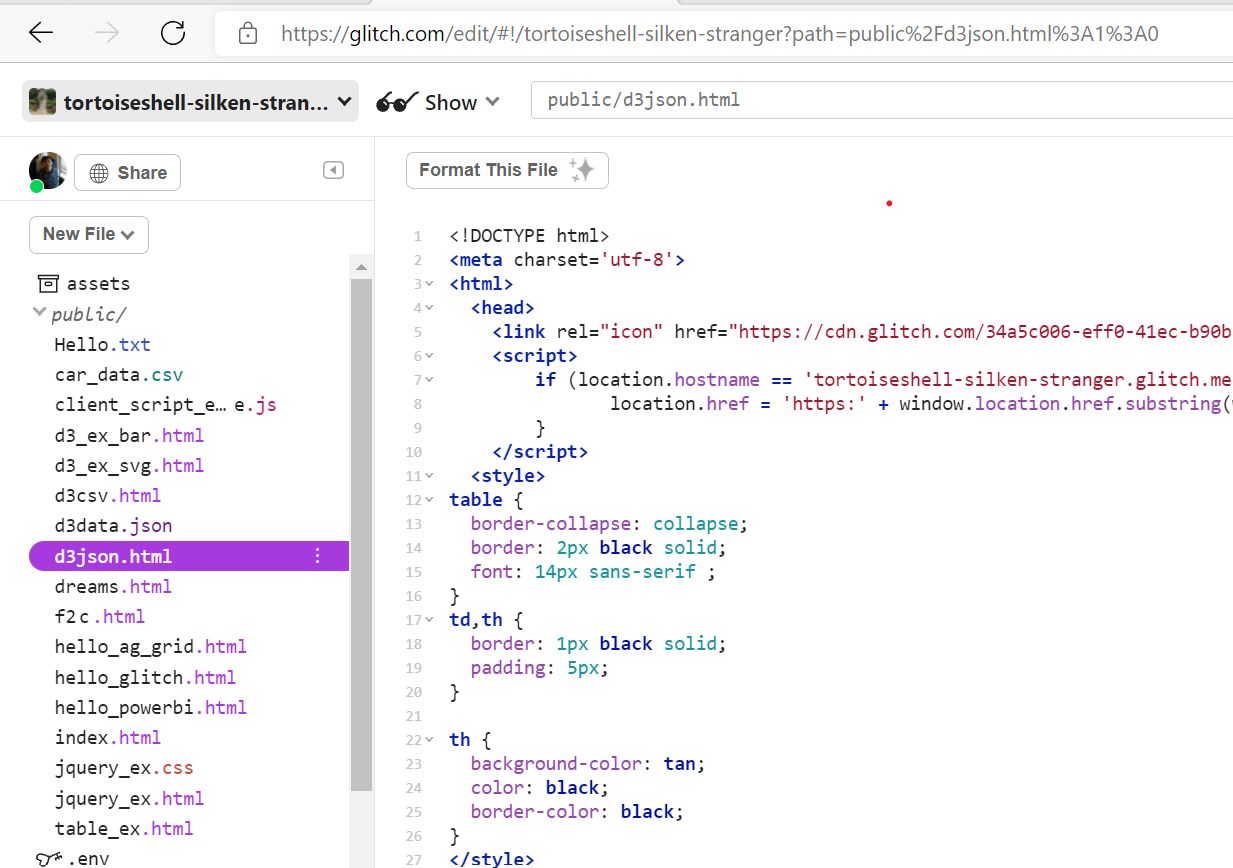
Task: Click the background-color: tan line
Action: click(588, 764)
